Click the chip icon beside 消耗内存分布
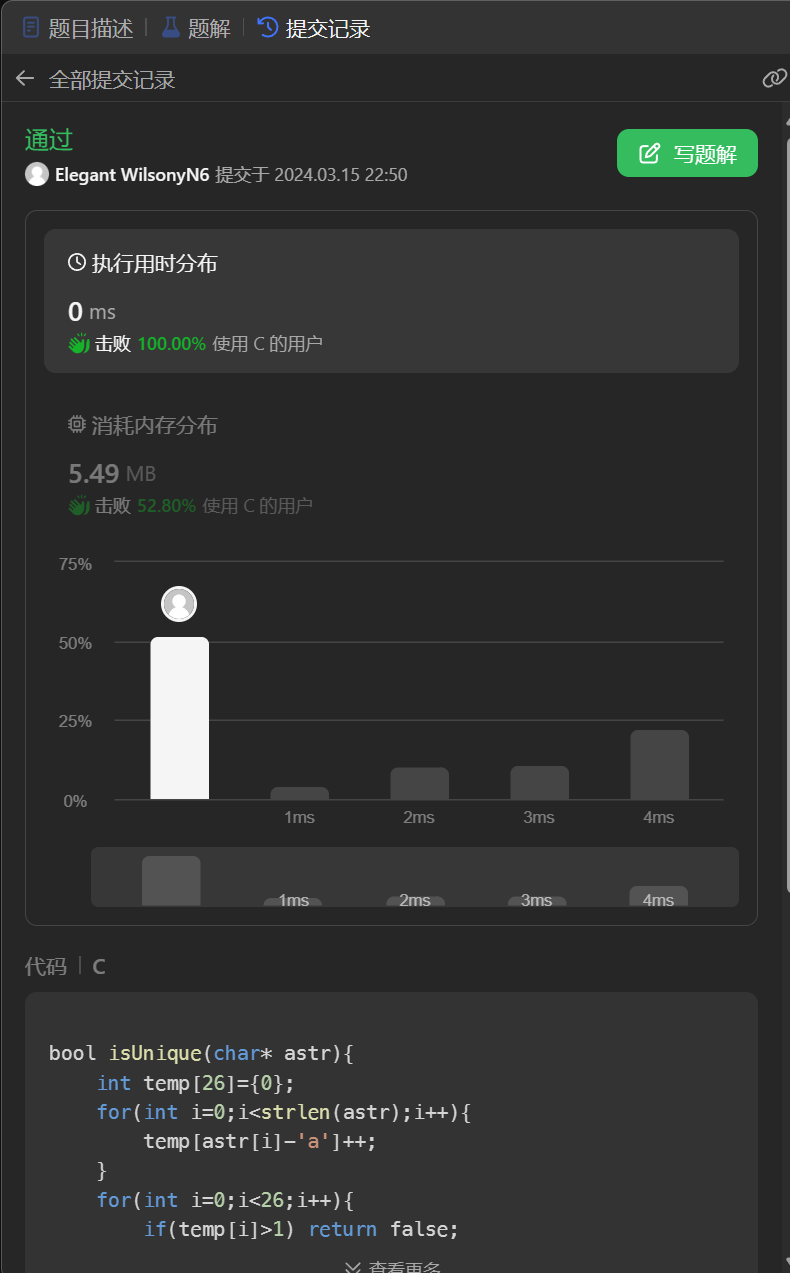Image resolution: width=790 pixels, height=1273 pixels. 77,425
